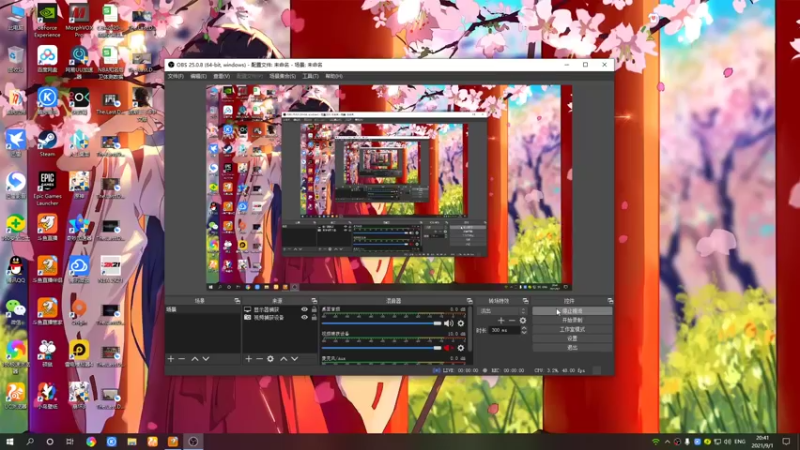
Task: Click the 停止推流 button
Action: (572, 311)
